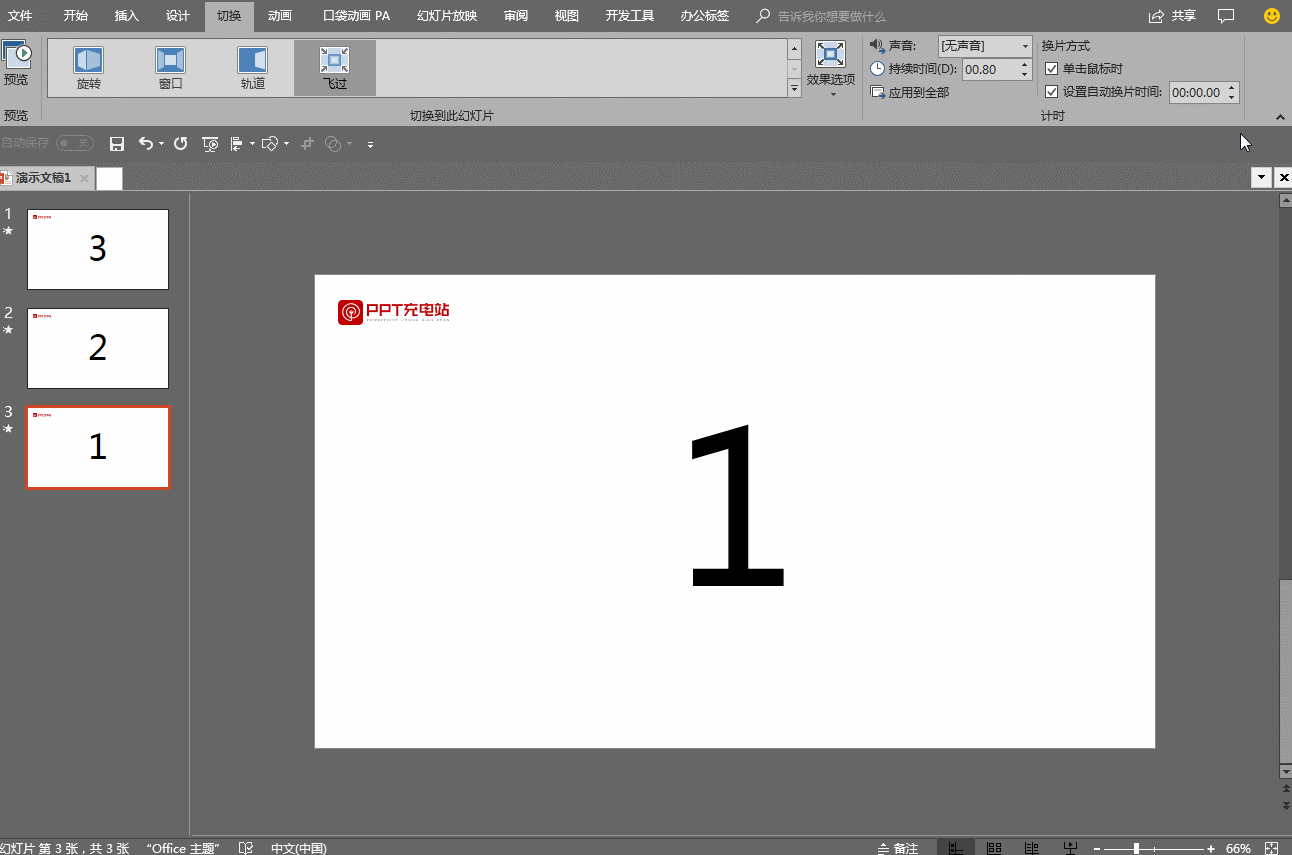Open the 办公标签 tab
1292x855 pixels.
[705, 16]
